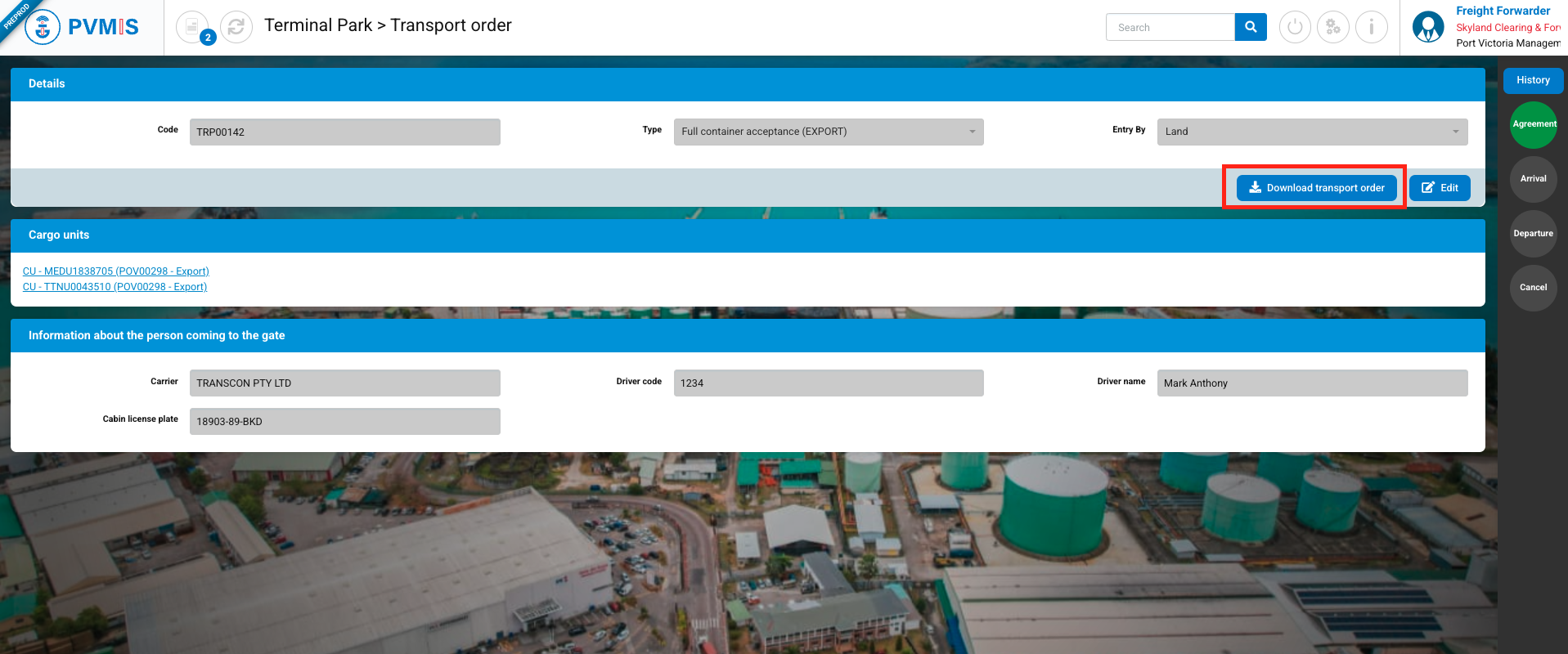Open the documents icon with badge 2
Screen dimensions: 1568x654
coord(193,27)
